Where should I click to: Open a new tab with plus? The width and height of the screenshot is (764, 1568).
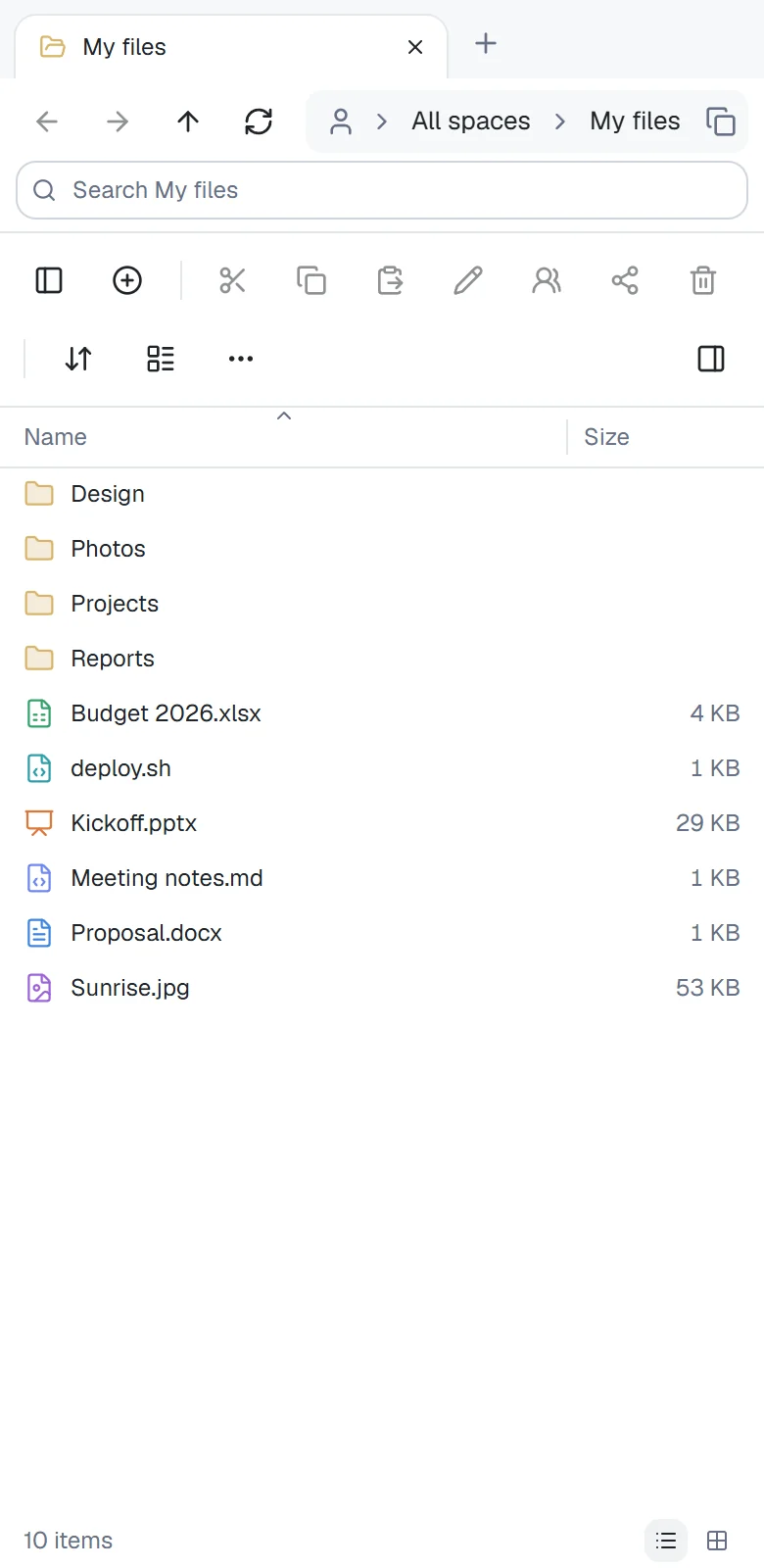pyautogui.click(x=486, y=43)
